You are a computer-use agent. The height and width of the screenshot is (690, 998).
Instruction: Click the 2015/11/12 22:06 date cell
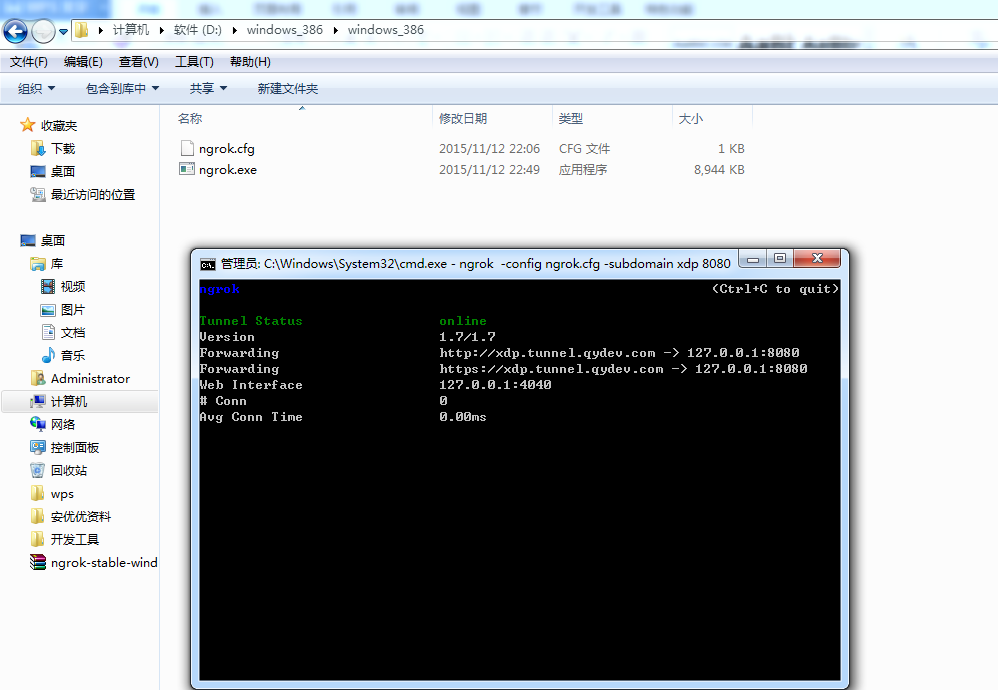tap(489, 149)
